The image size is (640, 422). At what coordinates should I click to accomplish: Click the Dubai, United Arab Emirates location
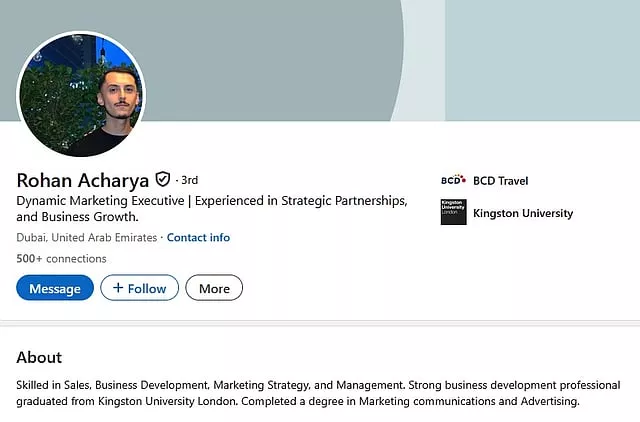click(87, 238)
